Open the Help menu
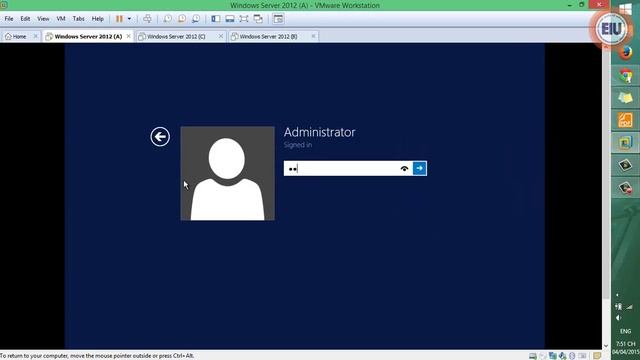 point(98,19)
